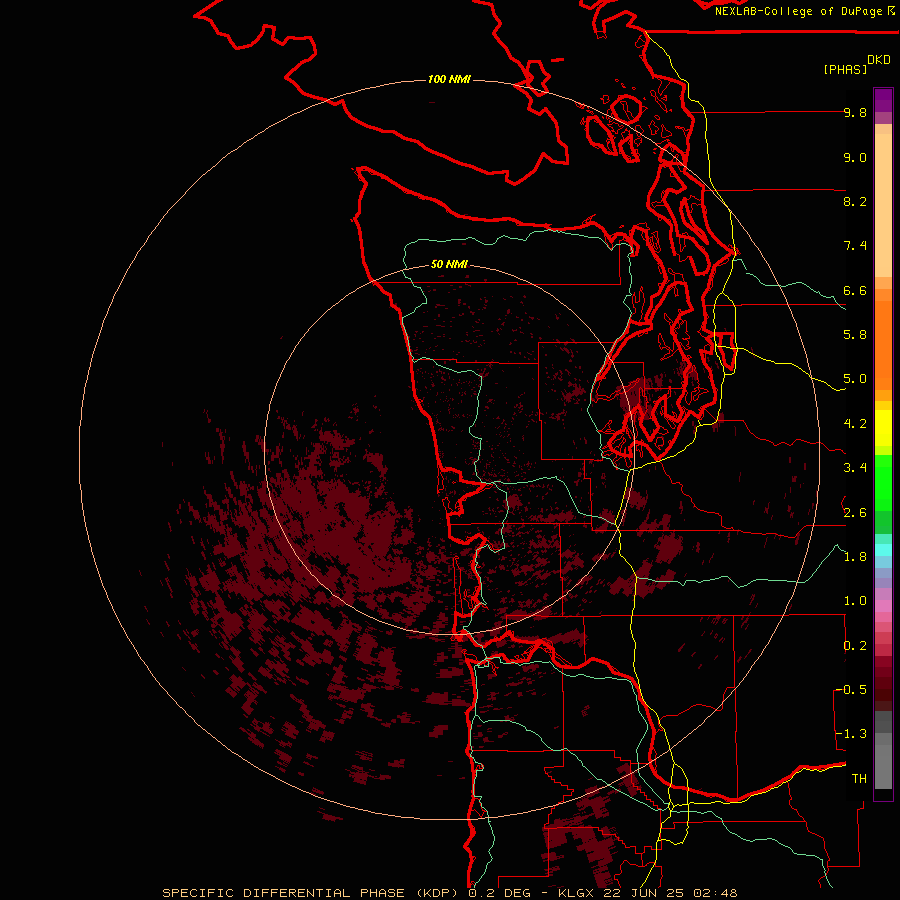Click the 8.2 value on the scale
Image resolution: width=900 pixels, height=900 pixels.
[855, 201]
